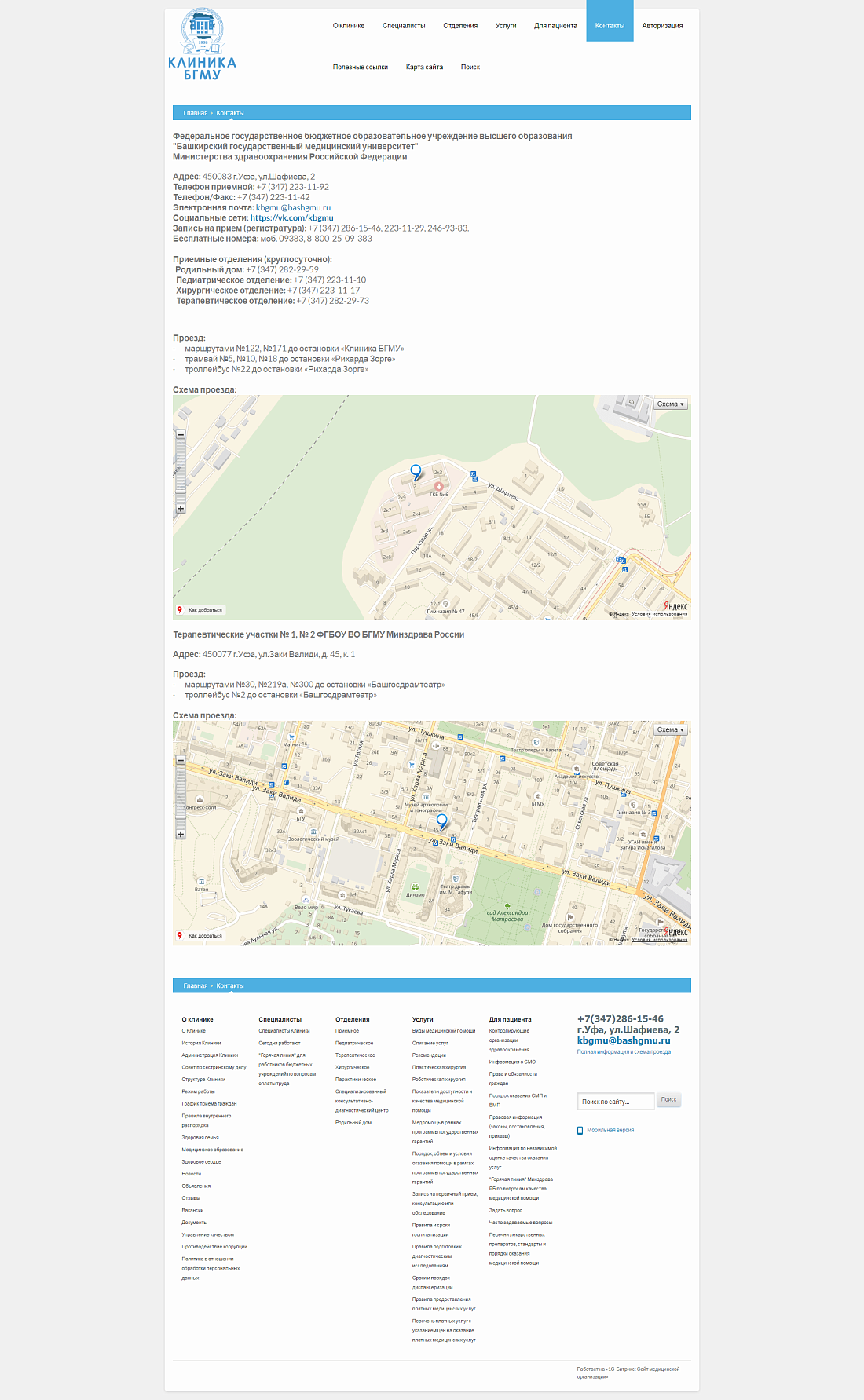The image size is (864, 1400).
Task: Open footer link Пластическая хирургия
Action: point(439,1068)
